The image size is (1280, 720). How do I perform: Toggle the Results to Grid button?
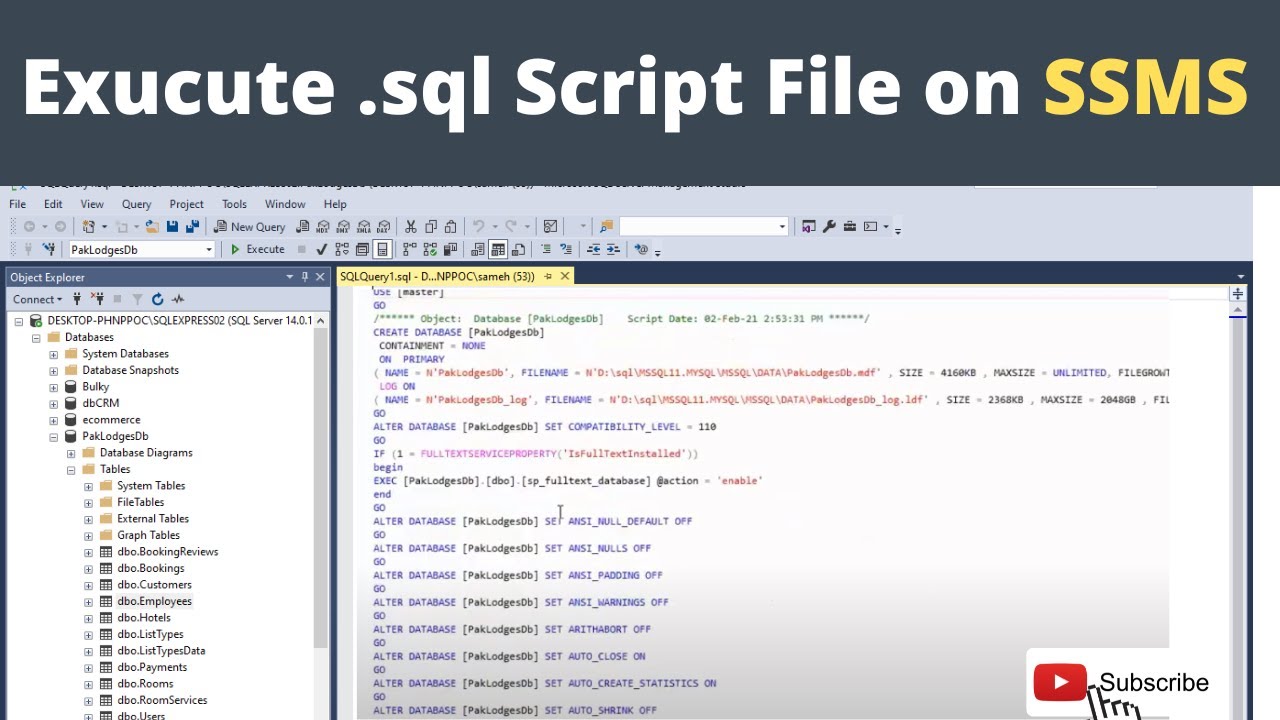[498, 249]
